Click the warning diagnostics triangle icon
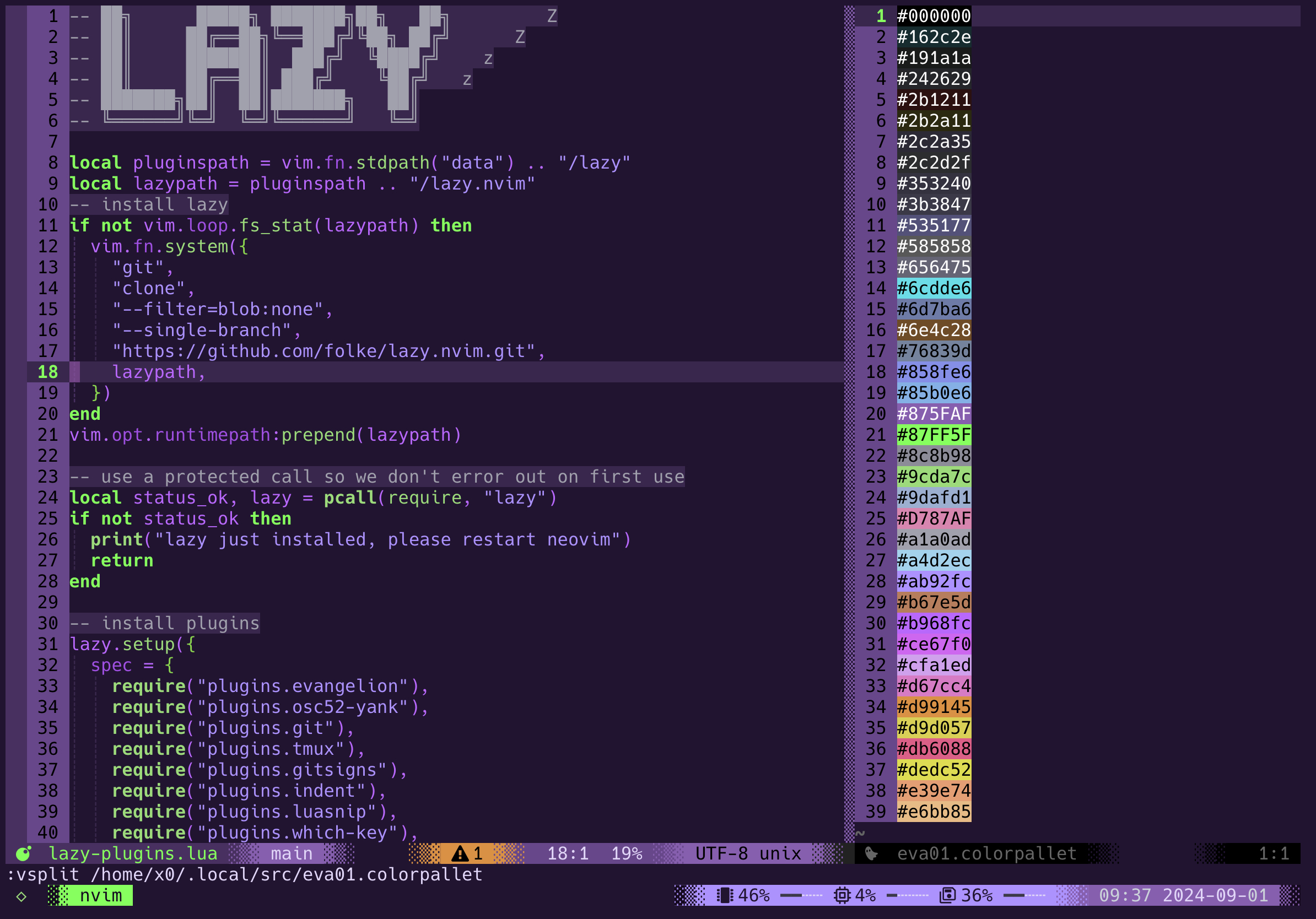This screenshot has height=919, width=1316. click(x=460, y=853)
